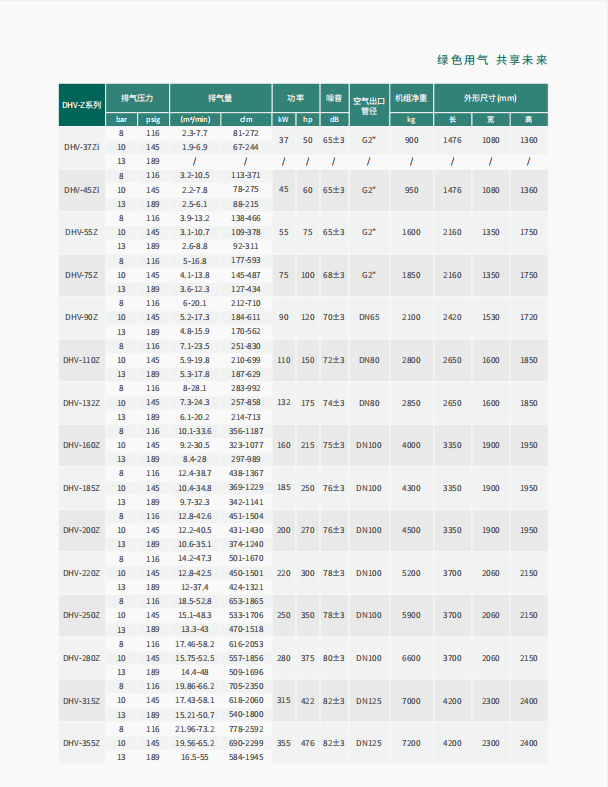
Task: Select the flow value 7.1-23.5
Action: pos(195,346)
